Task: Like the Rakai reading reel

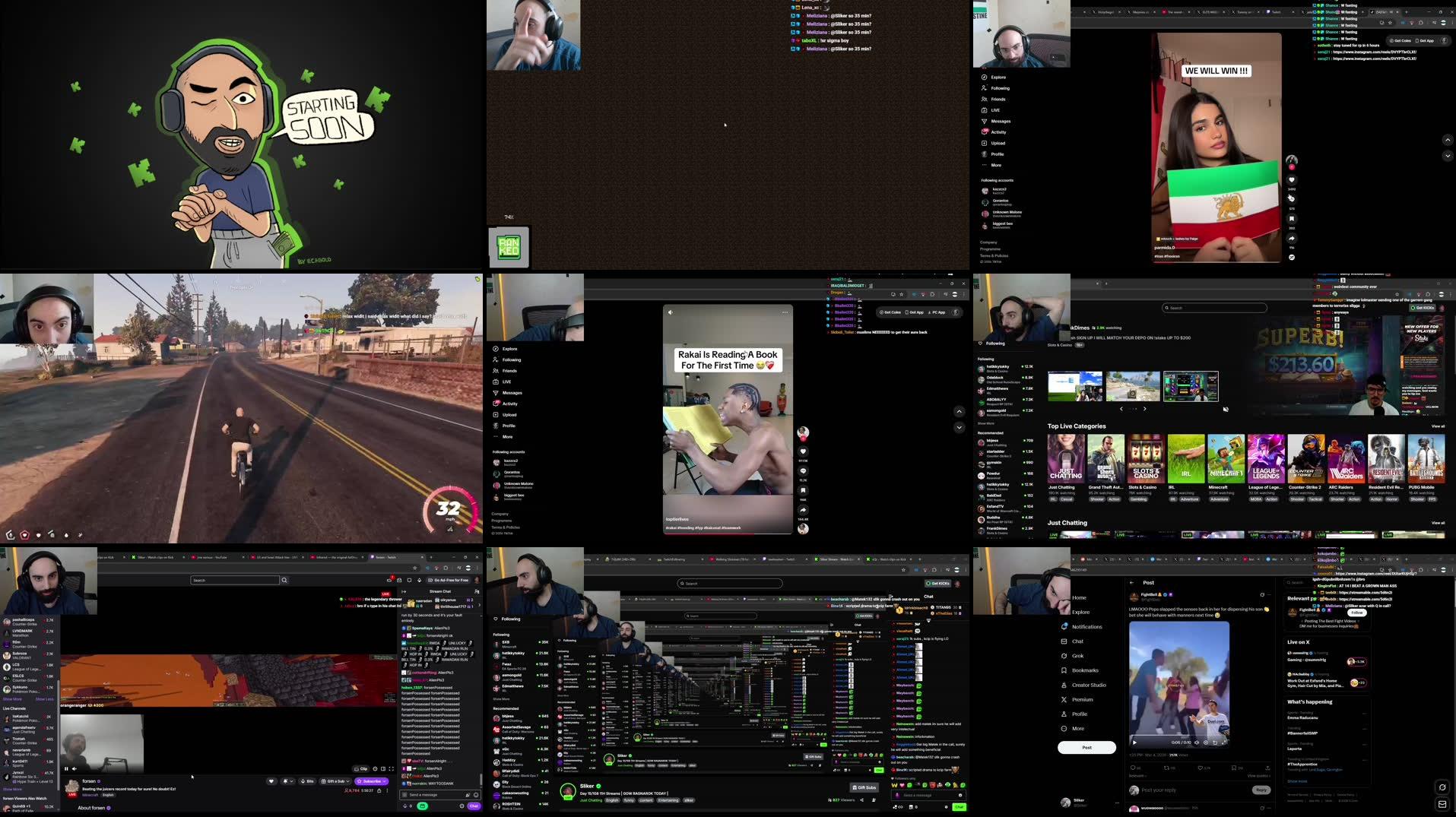Action: pyautogui.click(x=803, y=449)
